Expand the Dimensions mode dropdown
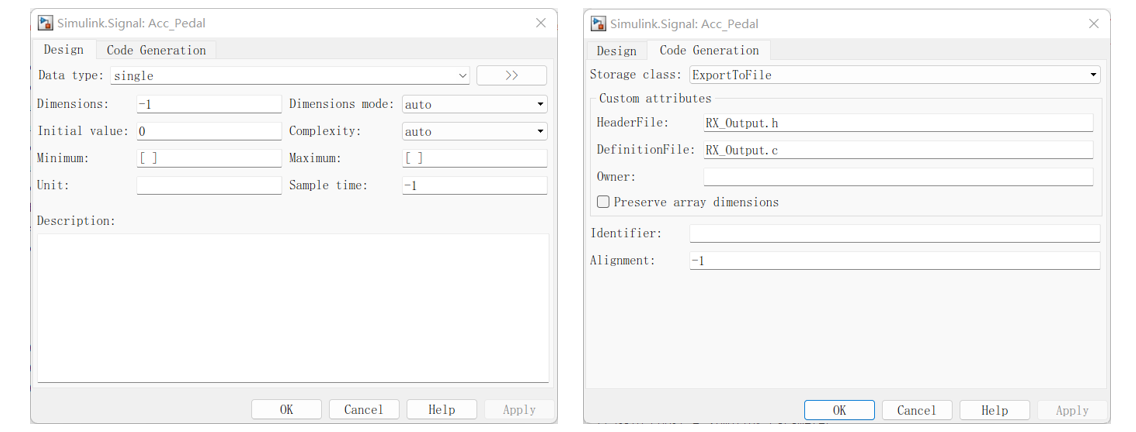The width and height of the screenshot is (1136, 432). 474,104
